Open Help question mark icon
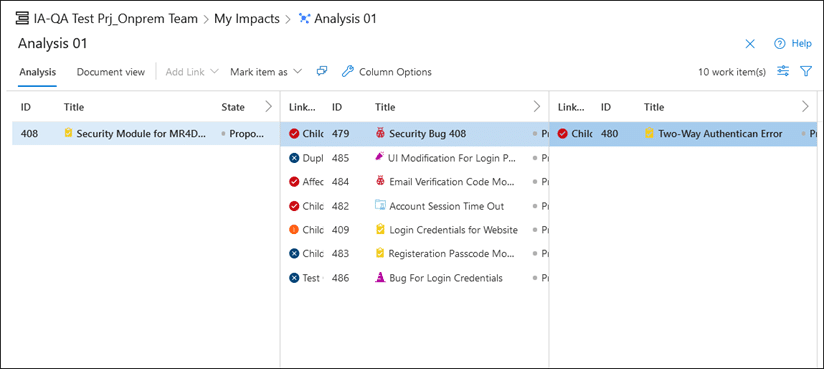824x369 pixels. [x=780, y=44]
